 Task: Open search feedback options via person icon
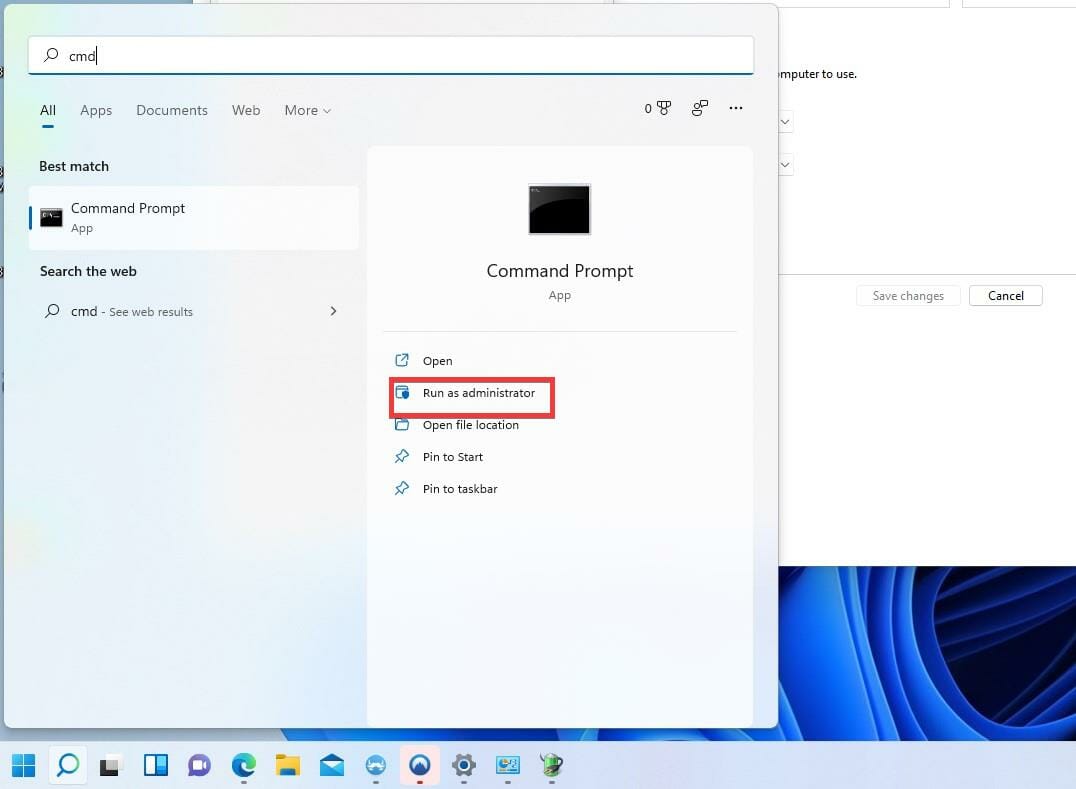pyautogui.click(x=699, y=107)
